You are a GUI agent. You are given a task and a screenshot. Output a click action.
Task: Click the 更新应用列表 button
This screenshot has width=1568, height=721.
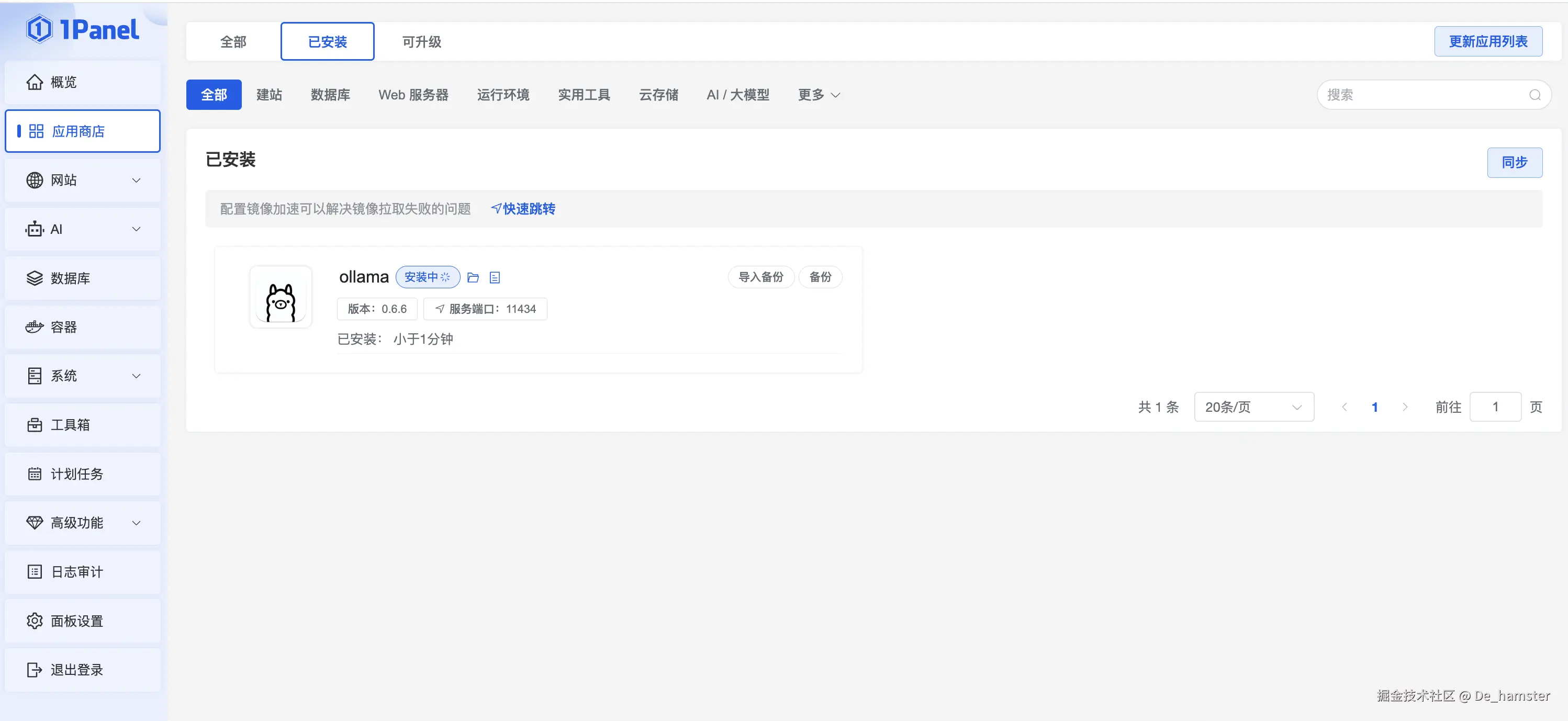1487,41
